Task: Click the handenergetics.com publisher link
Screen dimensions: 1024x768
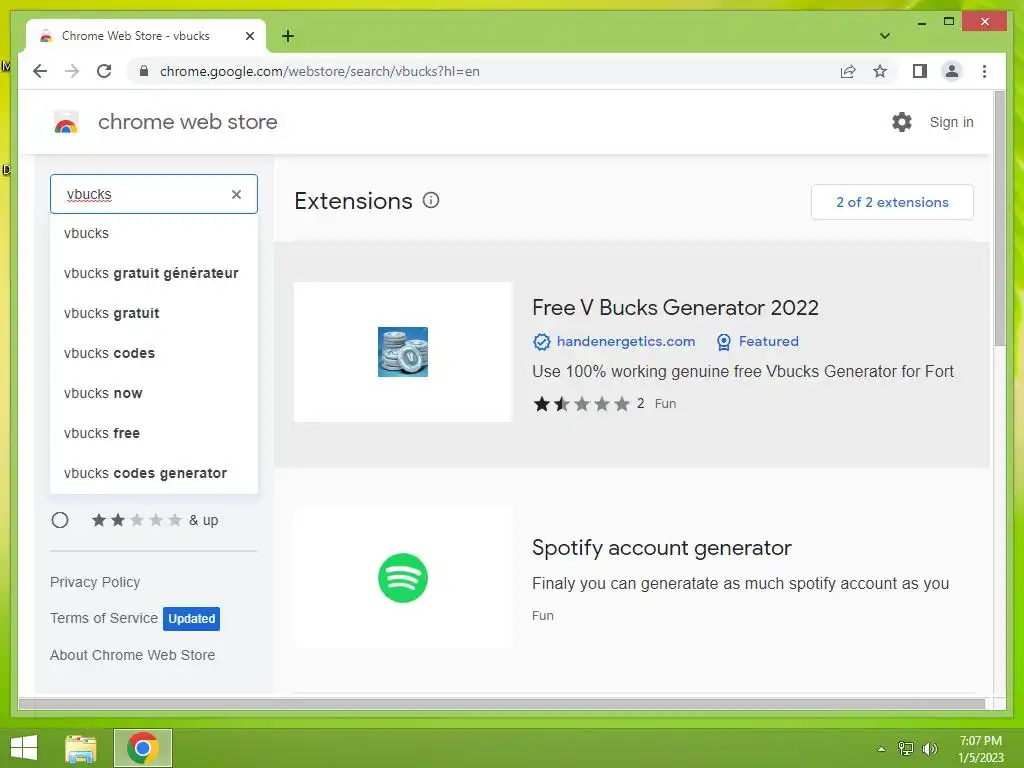Action: pos(626,341)
